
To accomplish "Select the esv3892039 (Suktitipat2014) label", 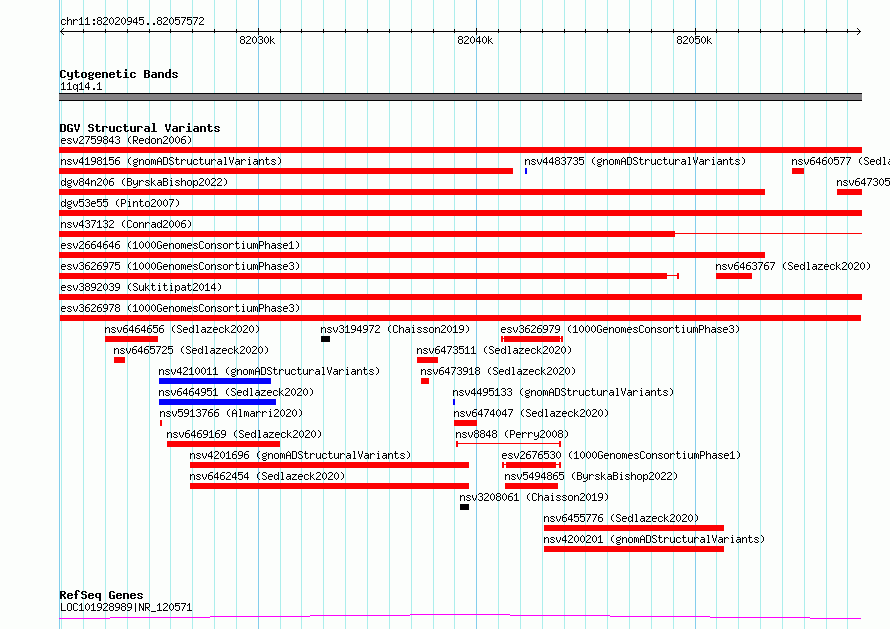I will pos(141,287).
